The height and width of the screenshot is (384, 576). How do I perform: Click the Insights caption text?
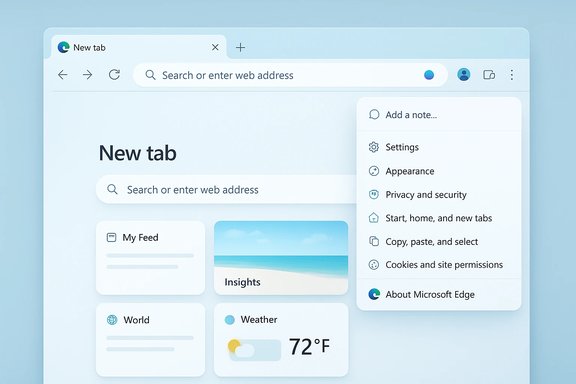click(242, 282)
